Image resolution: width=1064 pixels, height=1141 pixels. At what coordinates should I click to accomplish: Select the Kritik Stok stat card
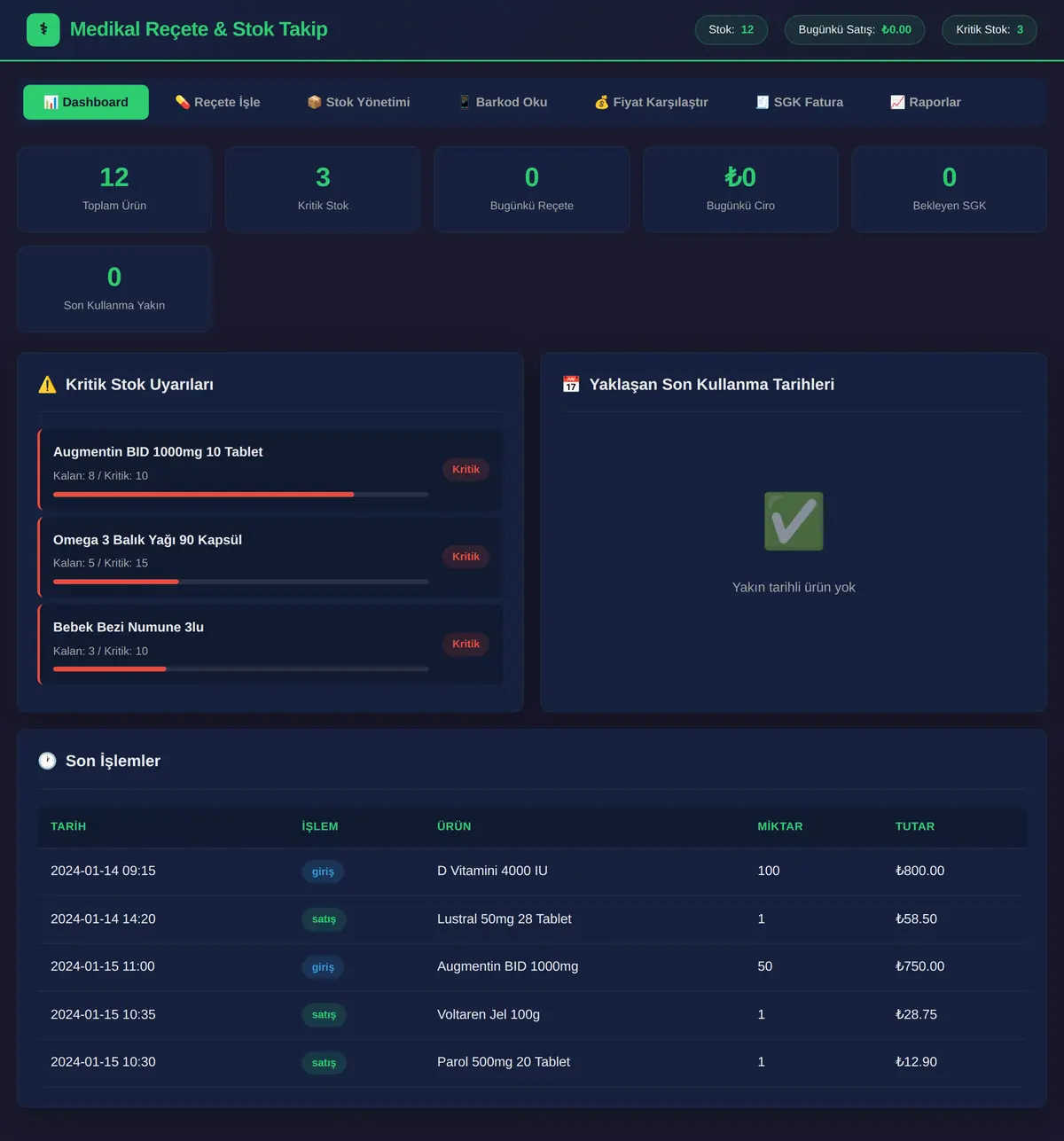click(323, 190)
